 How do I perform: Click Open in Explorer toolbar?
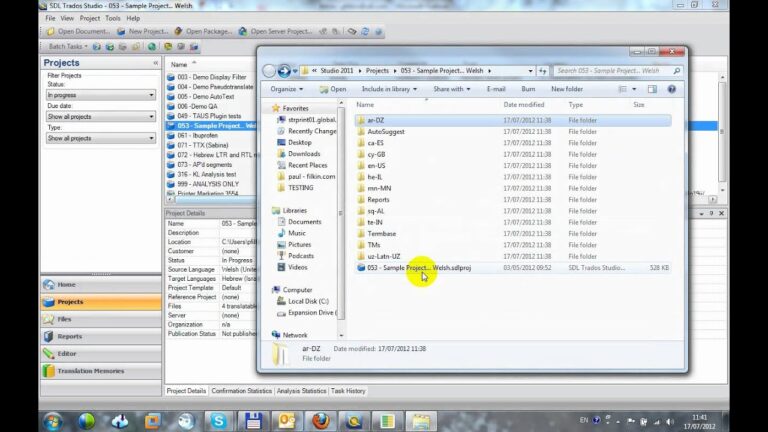tap(333, 89)
